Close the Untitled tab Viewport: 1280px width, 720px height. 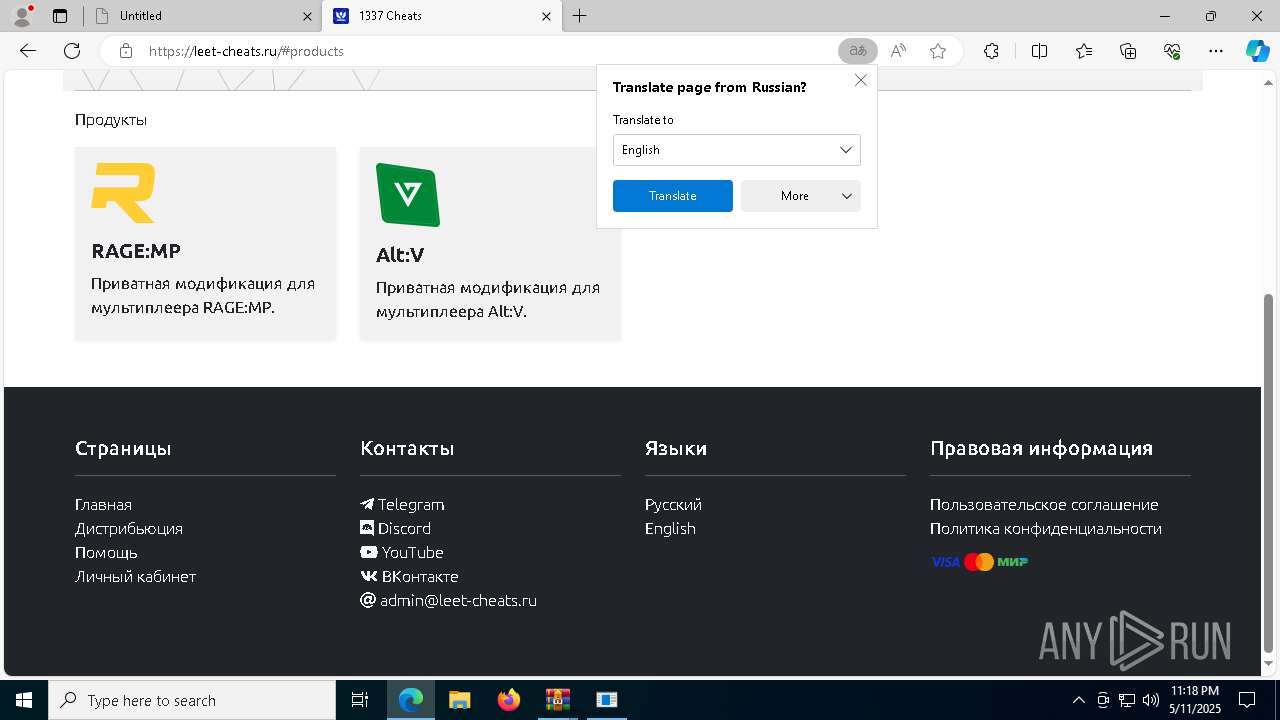[307, 16]
